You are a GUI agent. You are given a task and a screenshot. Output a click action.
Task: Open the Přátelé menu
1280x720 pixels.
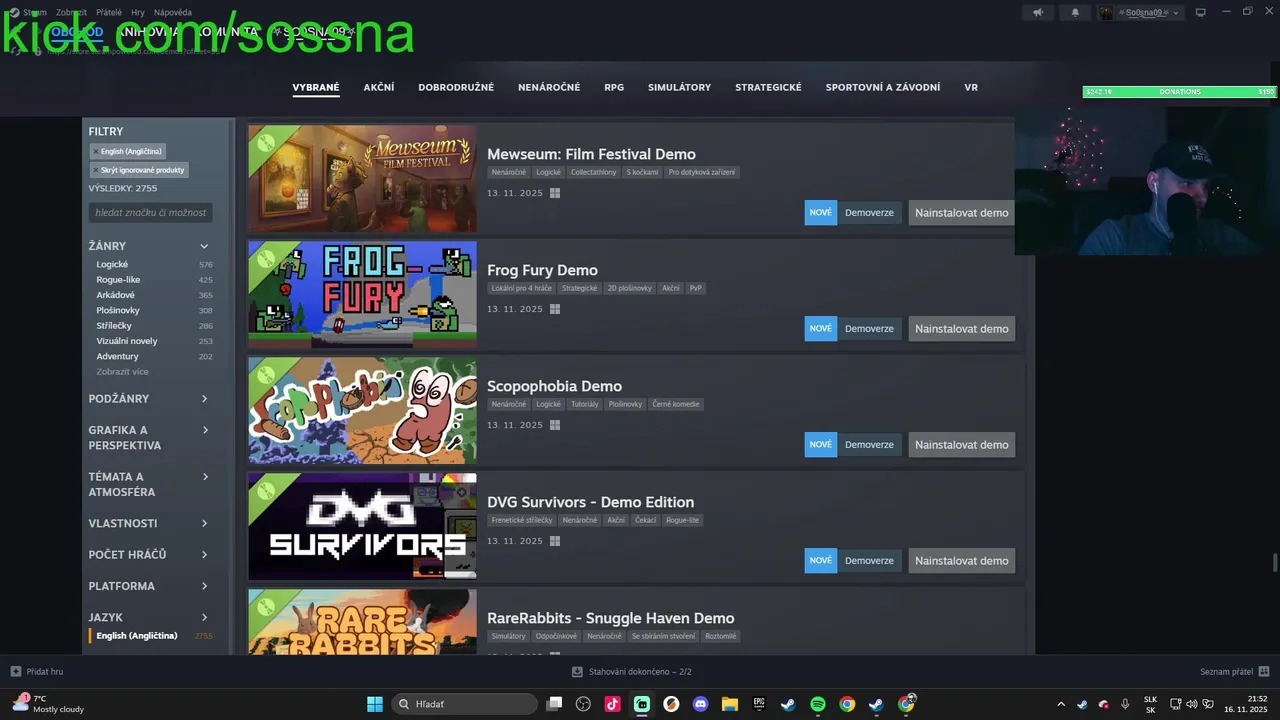109,12
